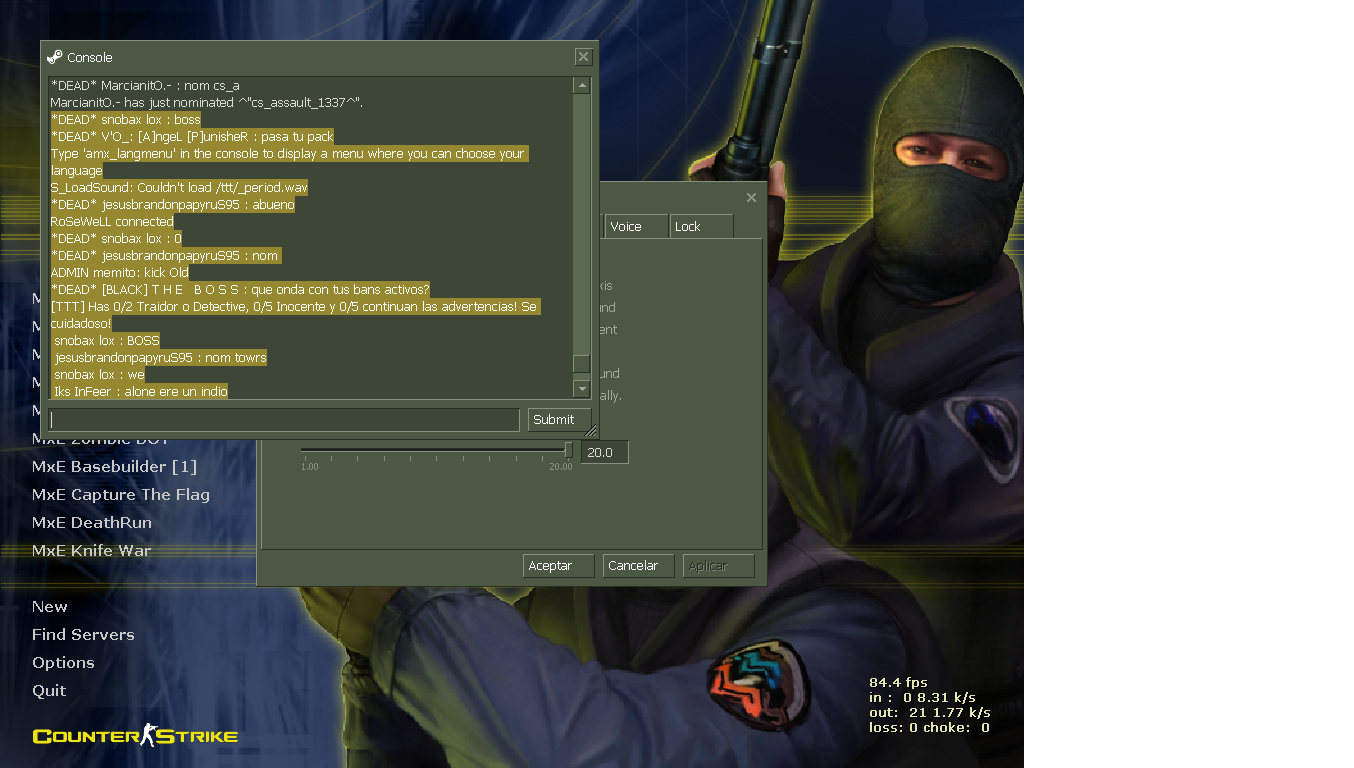Click the Aceptar button

click(x=558, y=566)
